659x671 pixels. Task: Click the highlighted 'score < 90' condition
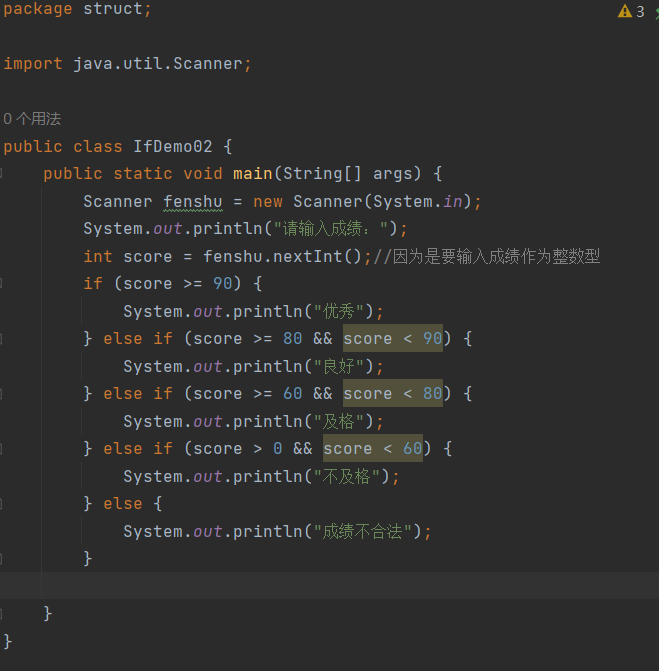point(392,338)
